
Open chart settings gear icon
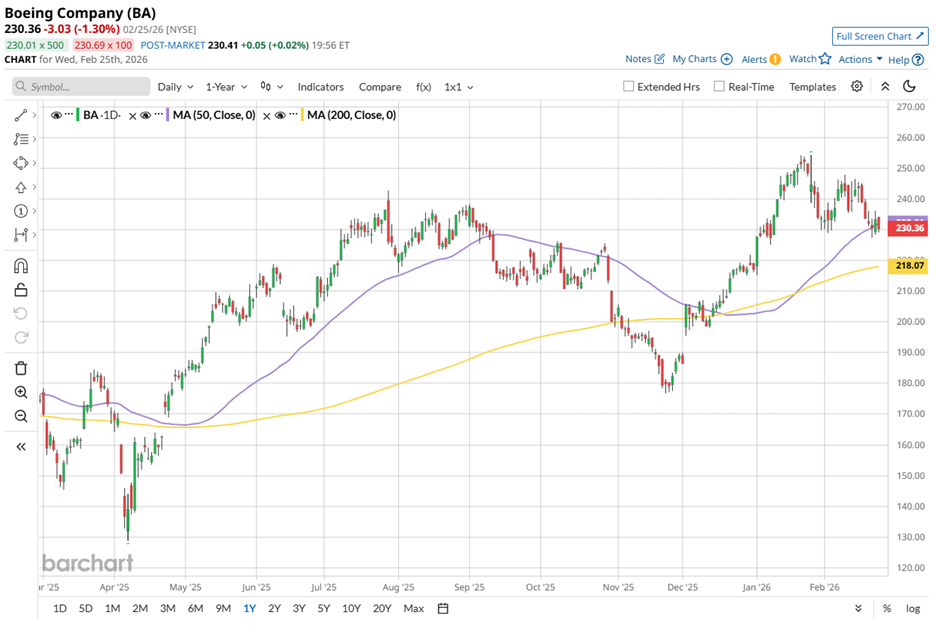coord(857,87)
